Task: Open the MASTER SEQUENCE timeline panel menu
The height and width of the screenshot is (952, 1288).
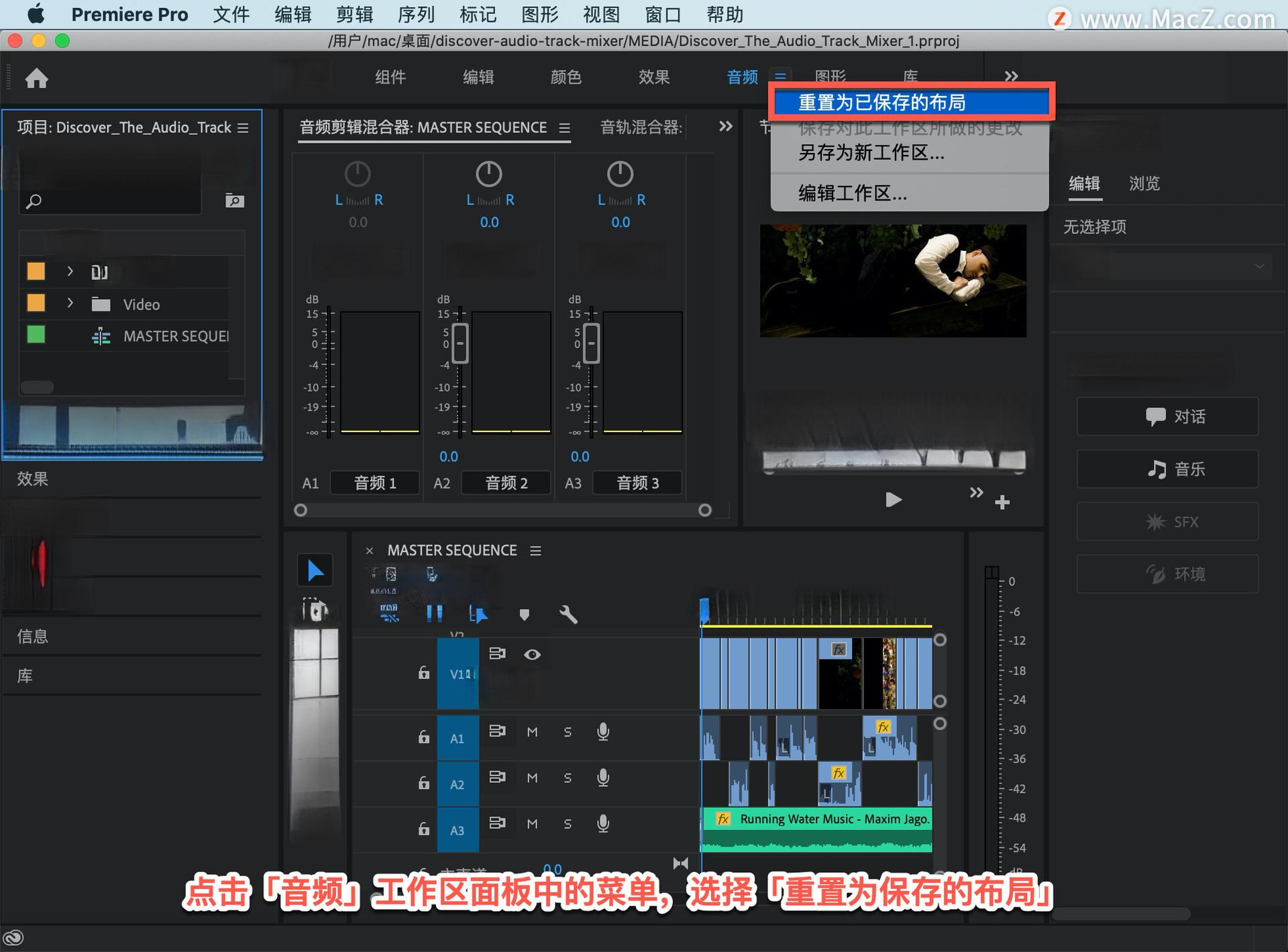Action: tap(535, 551)
